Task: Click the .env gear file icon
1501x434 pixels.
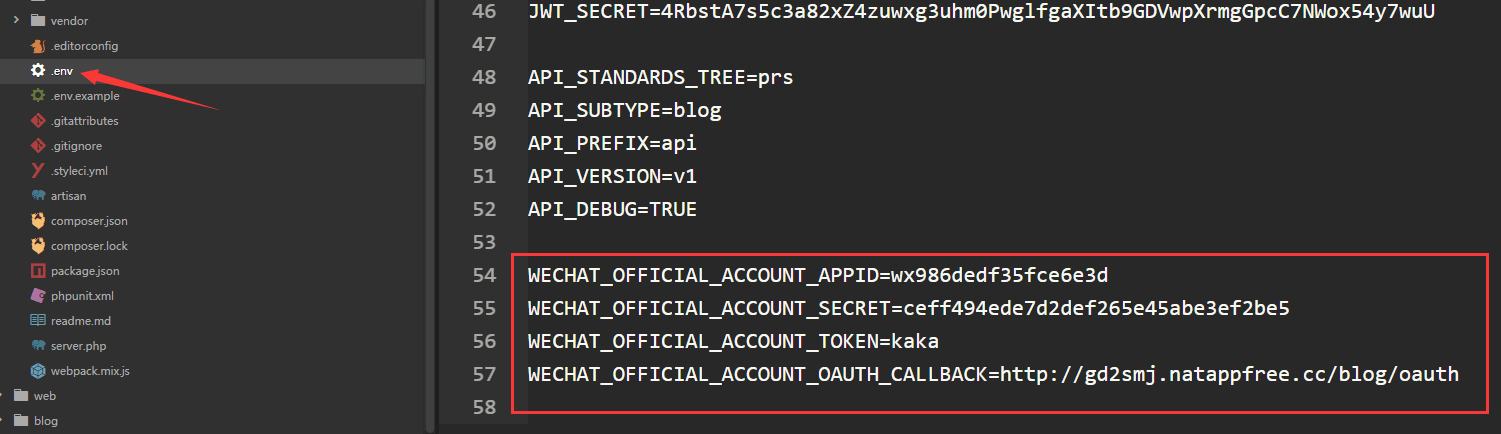Action: pyautogui.click(x=38, y=71)
